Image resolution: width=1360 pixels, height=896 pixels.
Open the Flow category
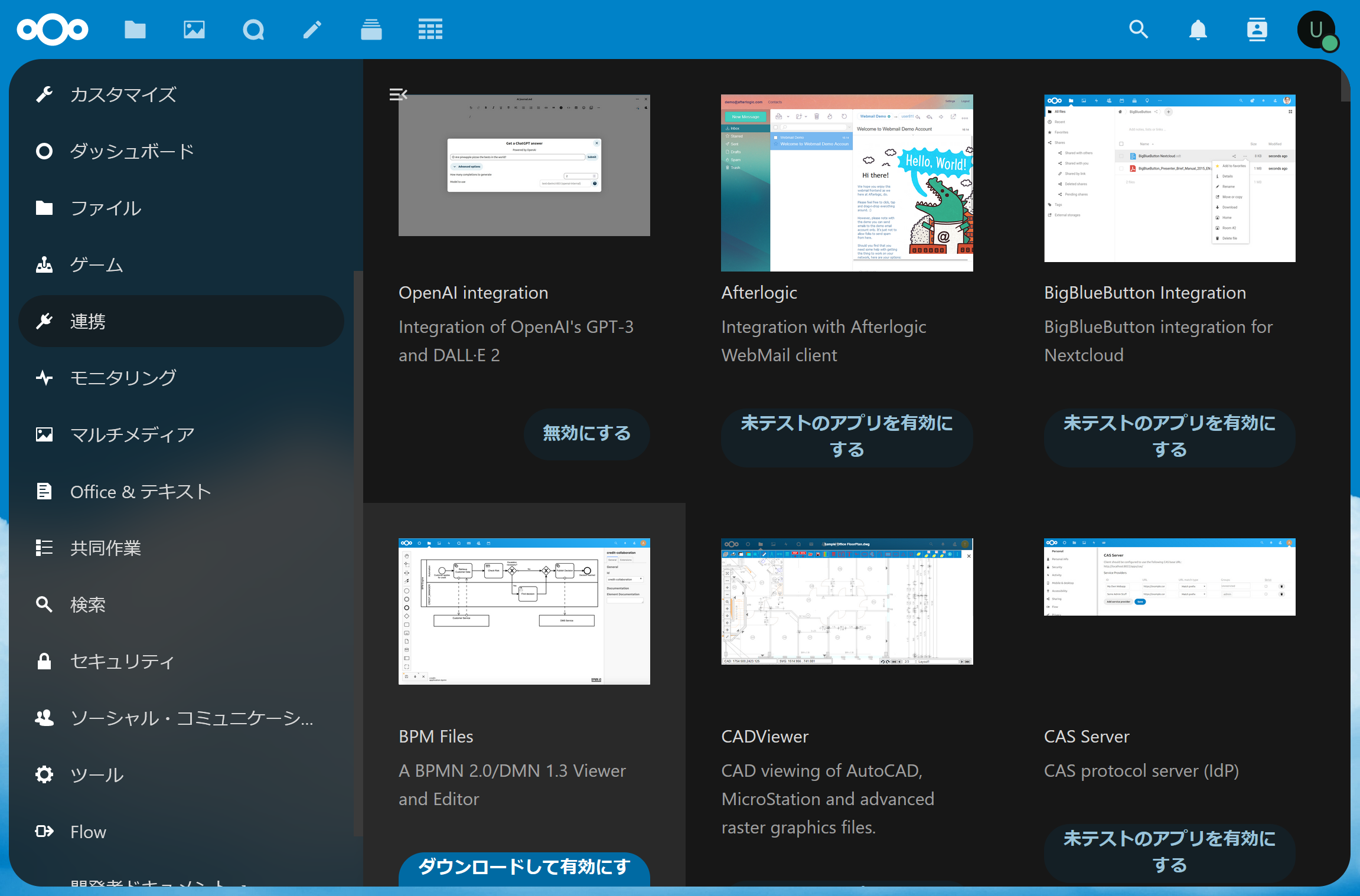coord(181,831)
